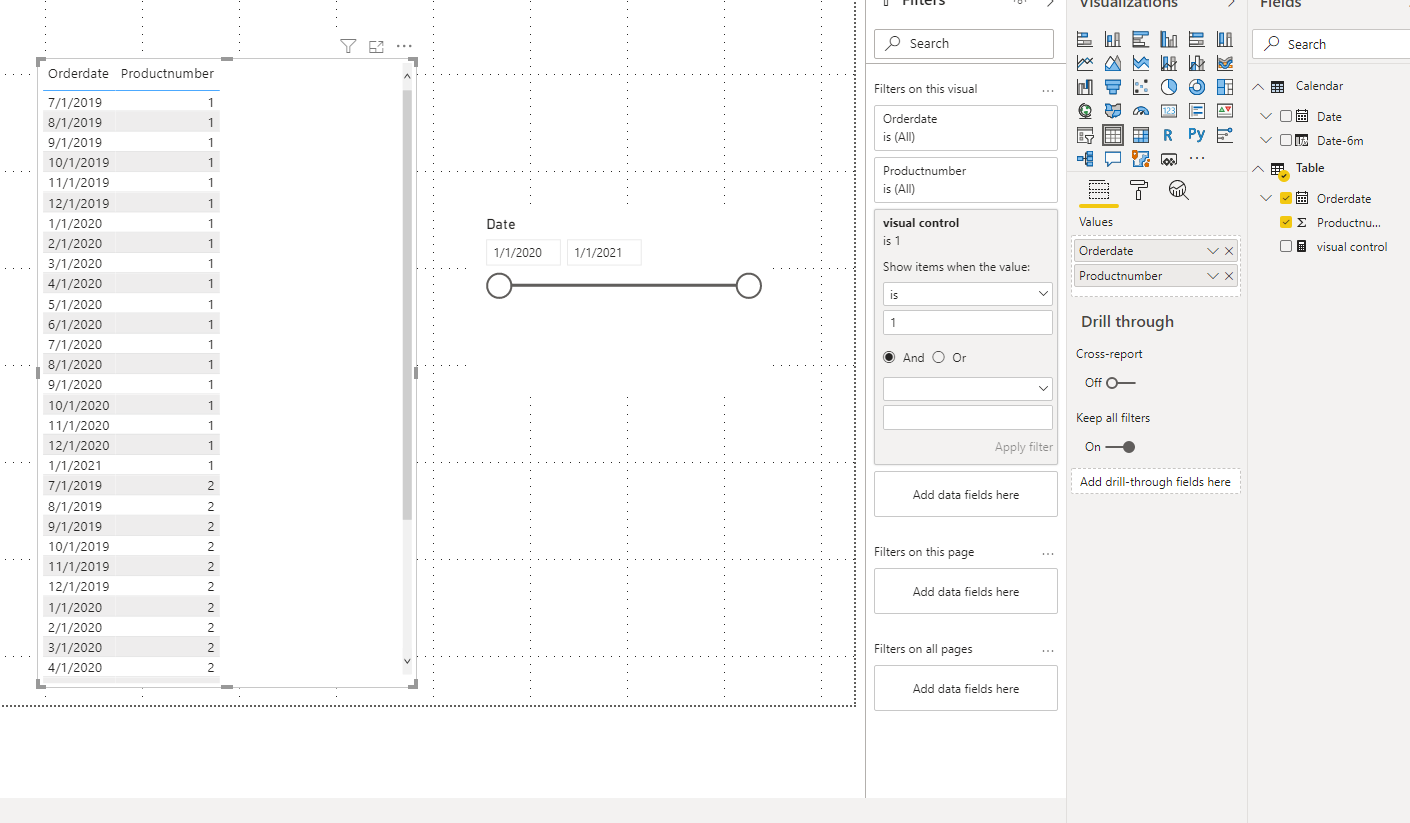Image resolution: width=1410 pixels, height=823 pixels.
Task: Add a globe map visual
Action: point(1085,111)
